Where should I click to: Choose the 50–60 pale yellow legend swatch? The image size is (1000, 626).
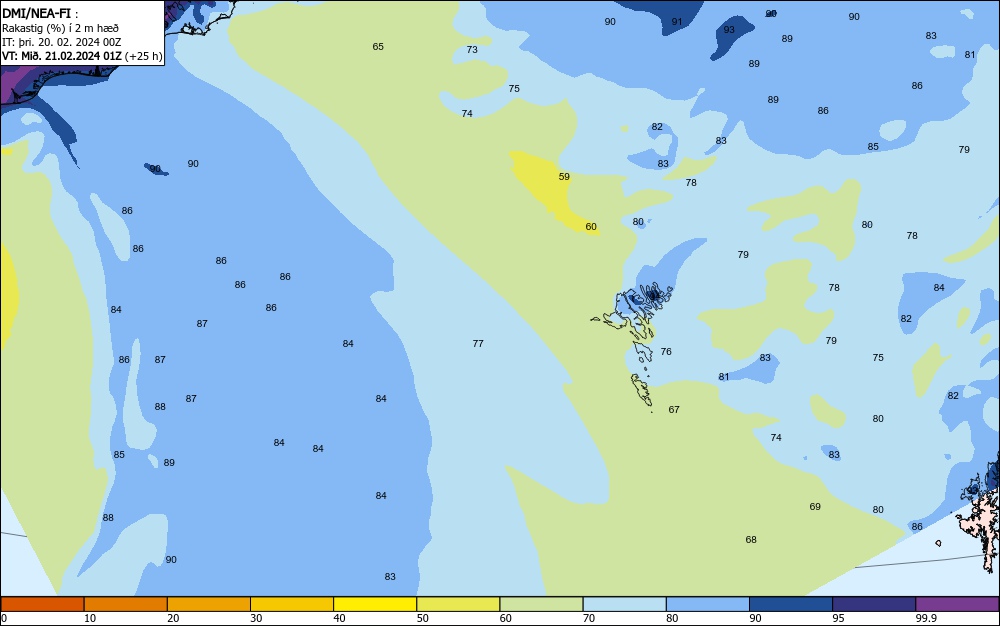click(458, 604)
